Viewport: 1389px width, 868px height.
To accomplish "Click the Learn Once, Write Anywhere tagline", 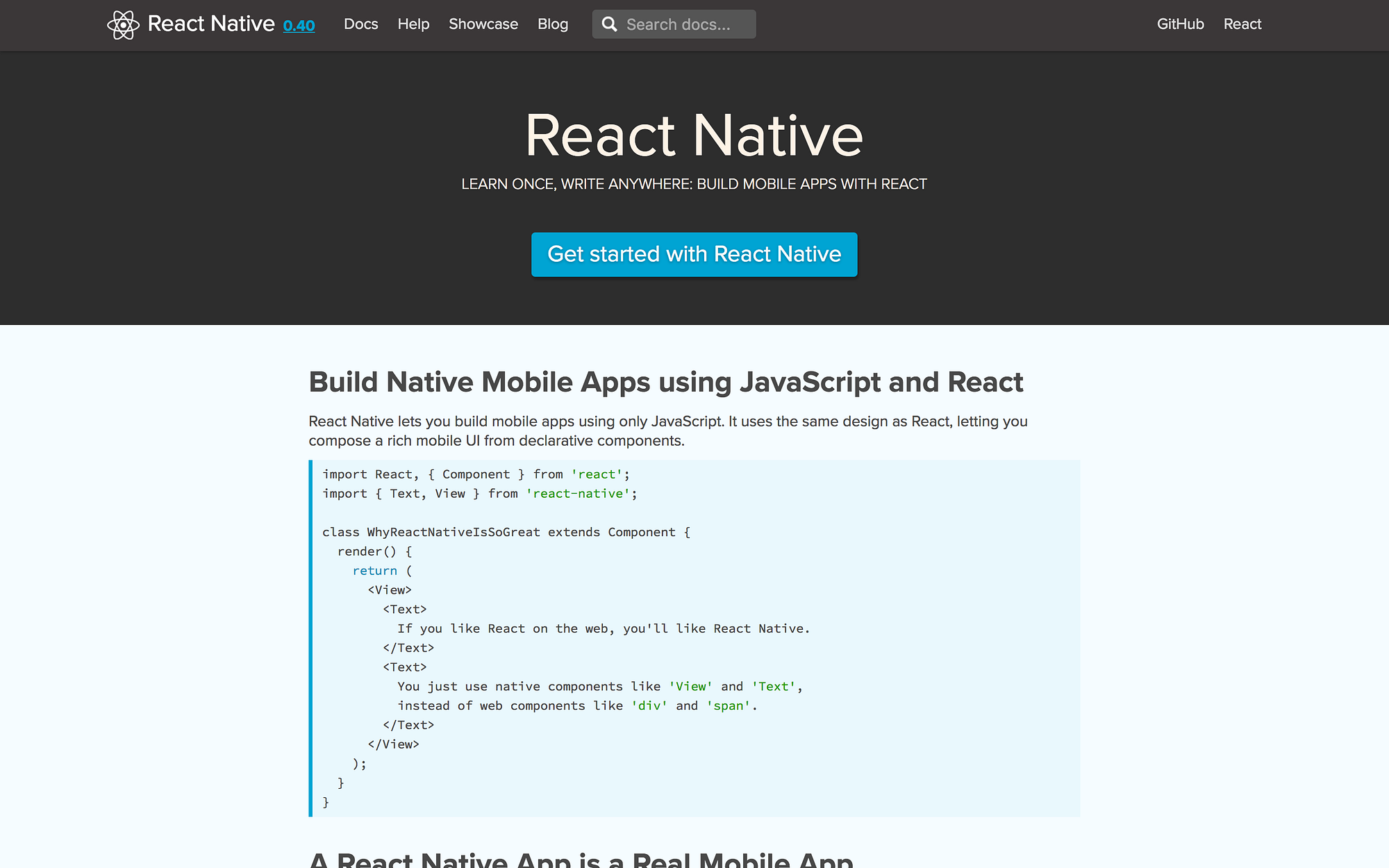I will click(694, 184).
